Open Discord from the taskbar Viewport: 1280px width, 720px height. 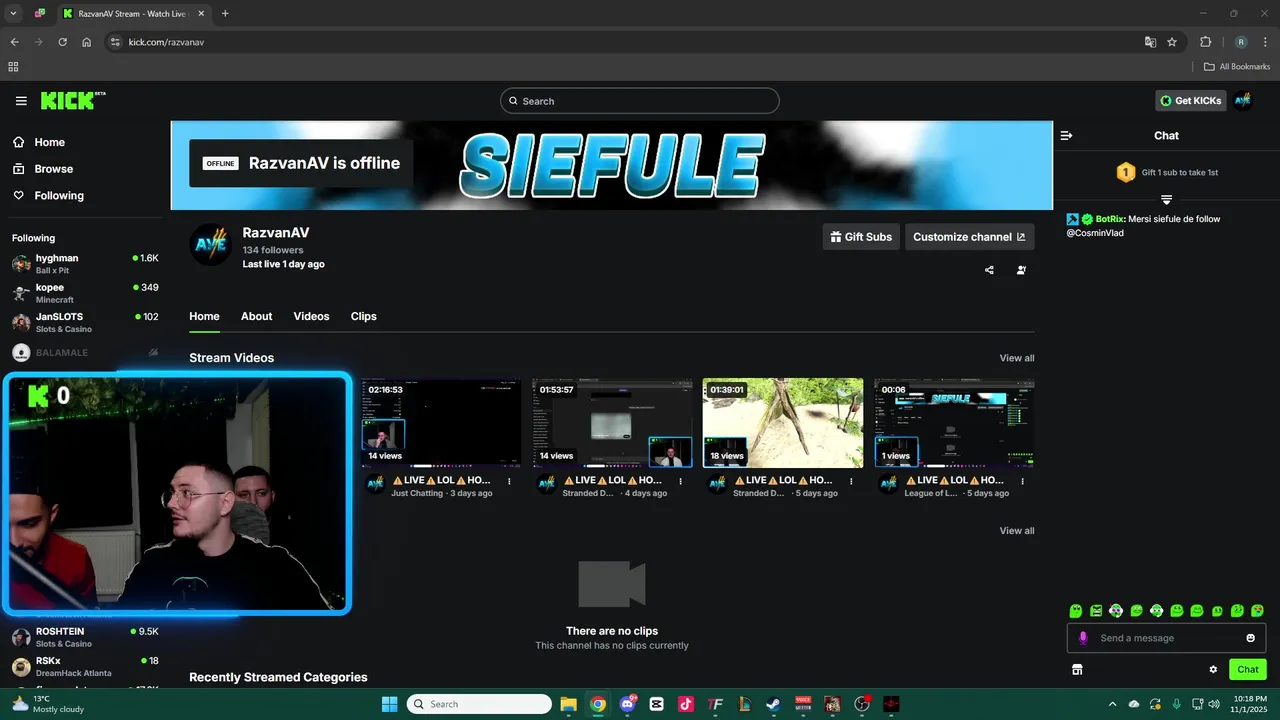(x=627, y=704)
